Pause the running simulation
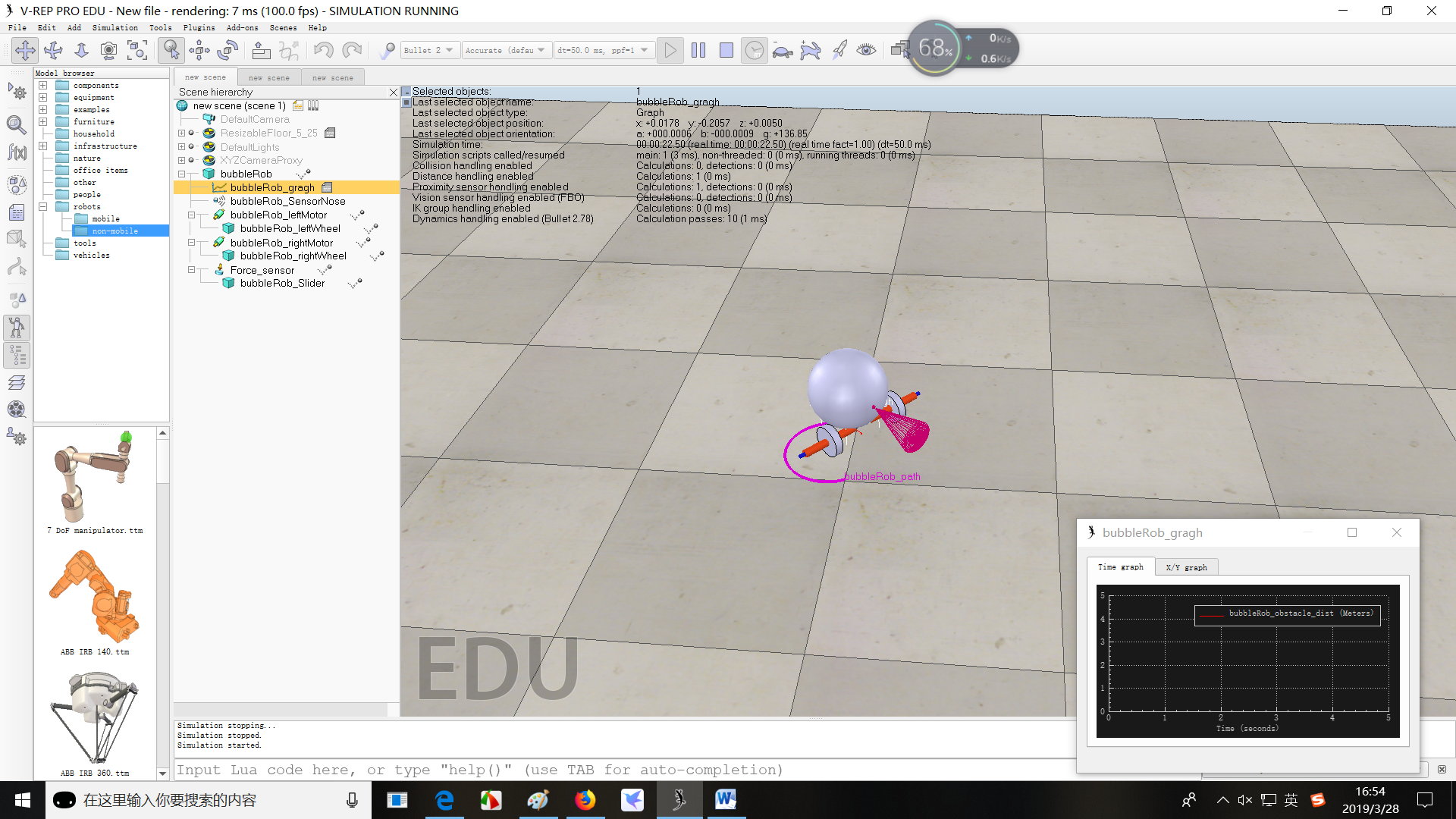1456x819 pixels. click(698, 50)
